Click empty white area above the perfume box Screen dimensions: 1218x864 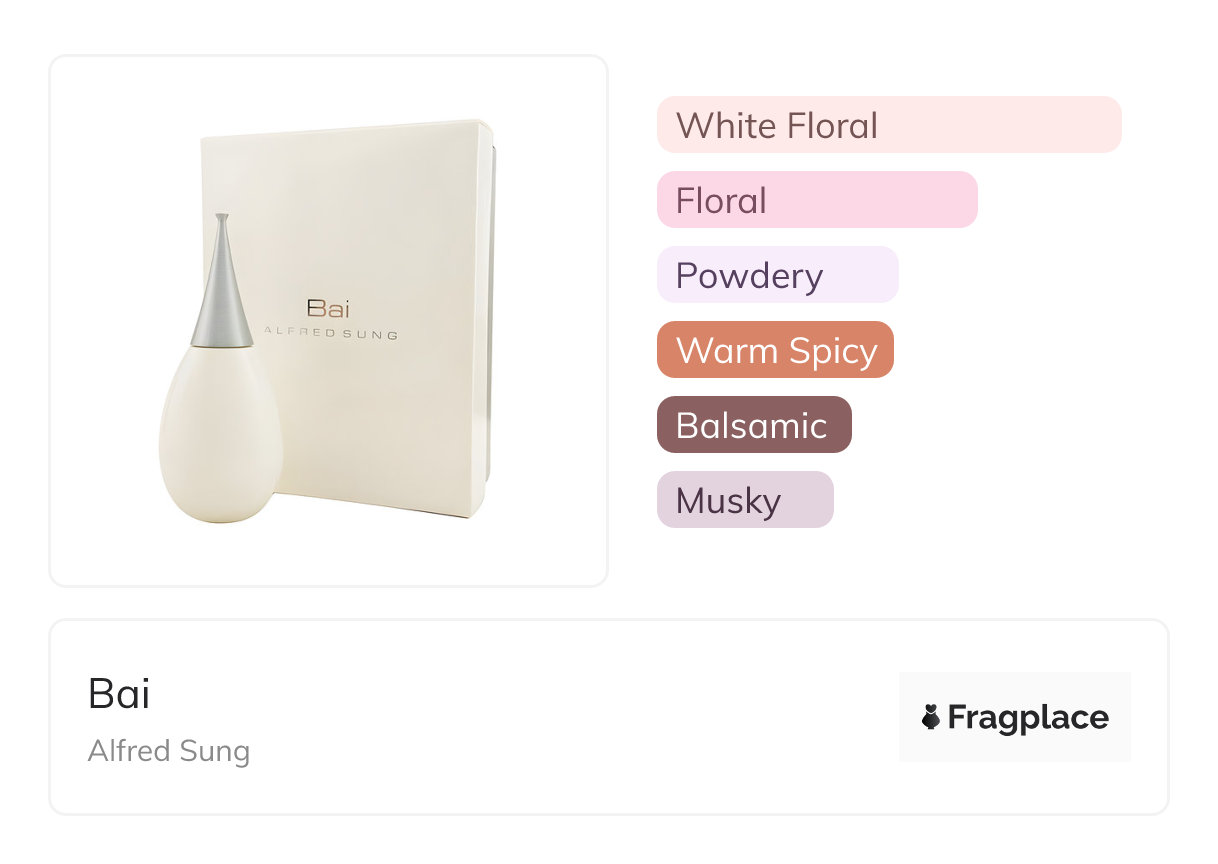point(330,90)
